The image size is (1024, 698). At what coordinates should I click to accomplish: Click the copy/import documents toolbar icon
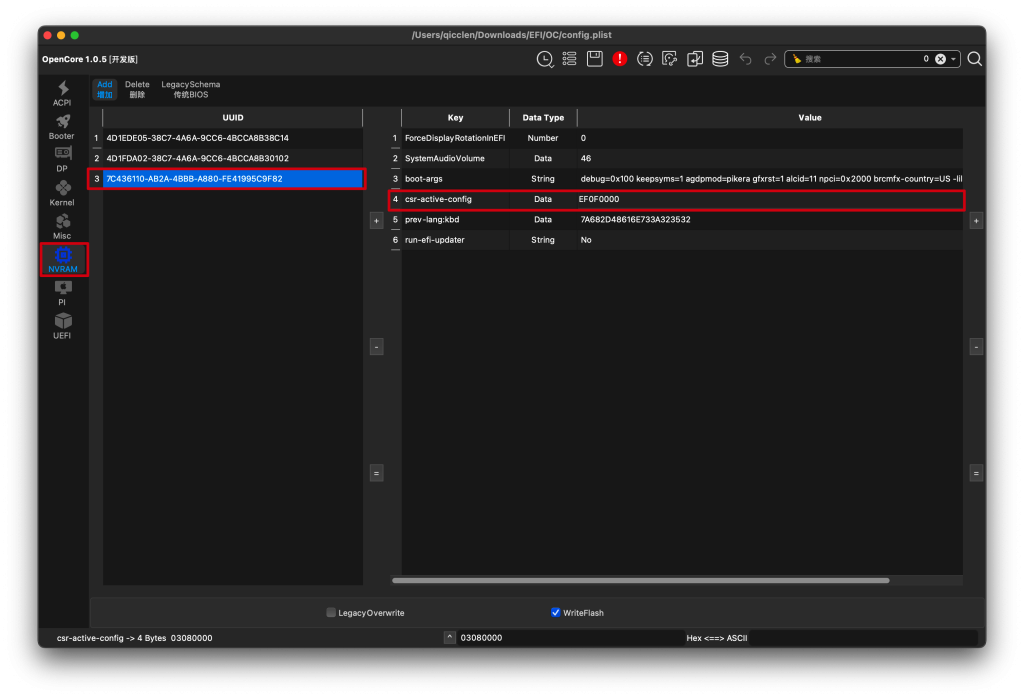point(695,59)
